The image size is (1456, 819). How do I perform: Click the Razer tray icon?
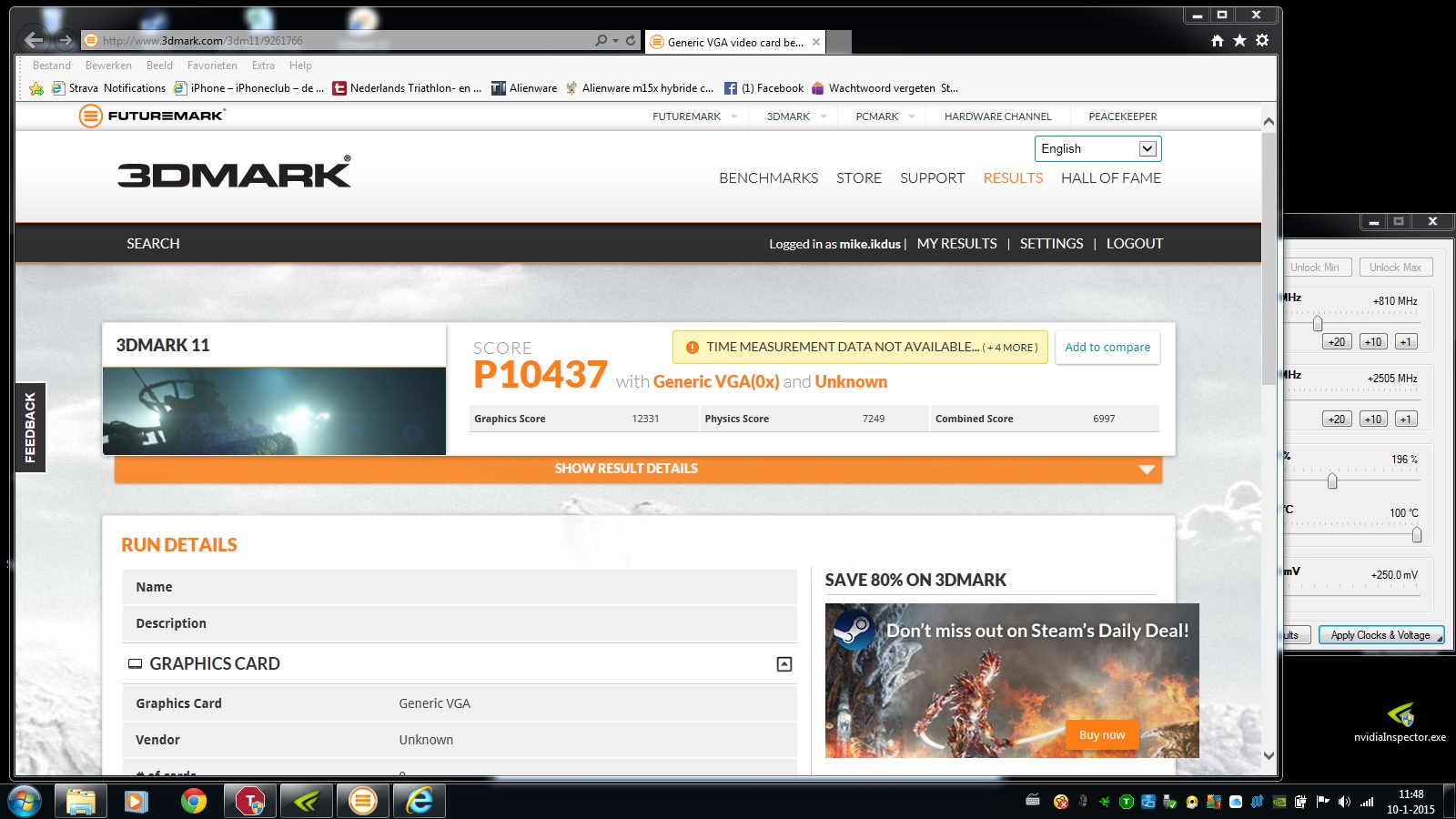(1104, 802)
